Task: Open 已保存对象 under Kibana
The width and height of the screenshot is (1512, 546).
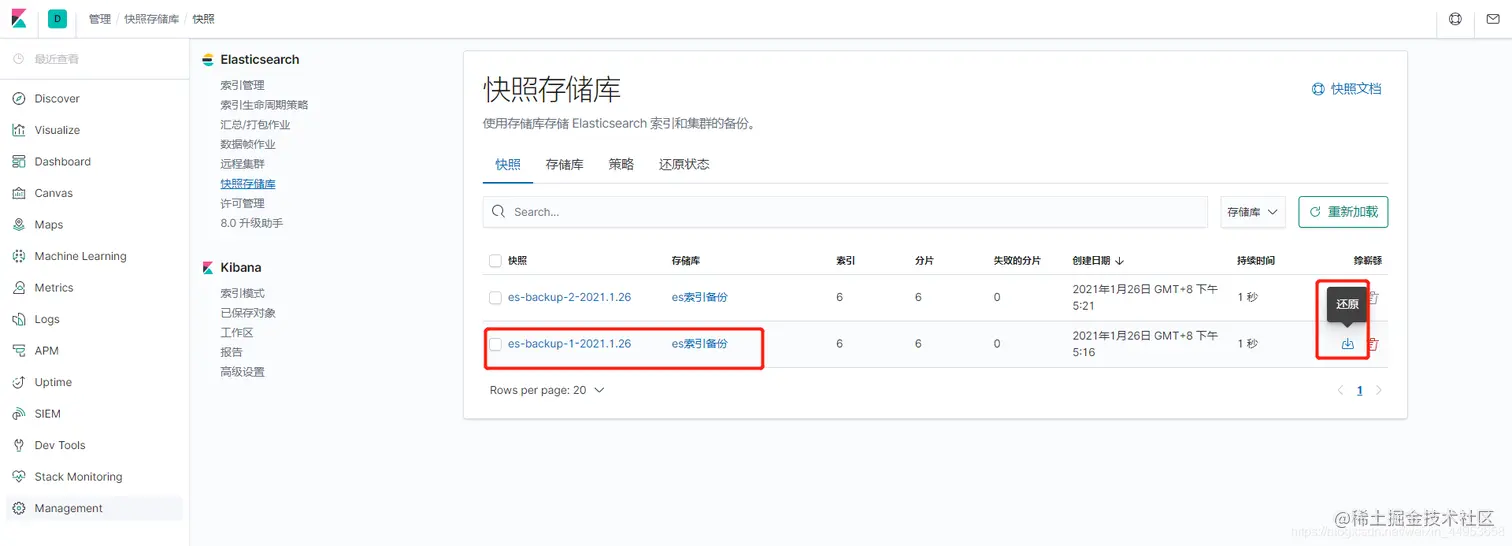Action: click(x=248, y=313)
